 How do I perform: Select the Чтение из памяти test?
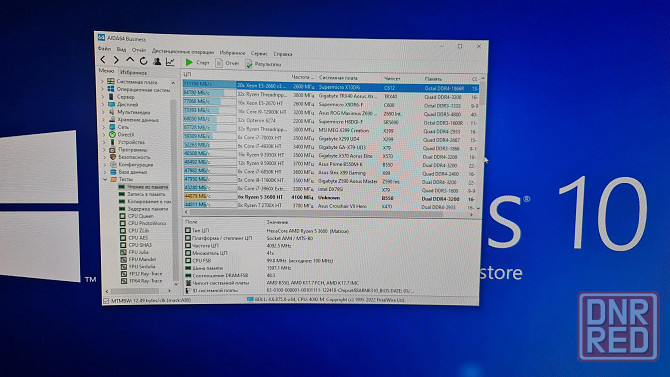[147, 187]
